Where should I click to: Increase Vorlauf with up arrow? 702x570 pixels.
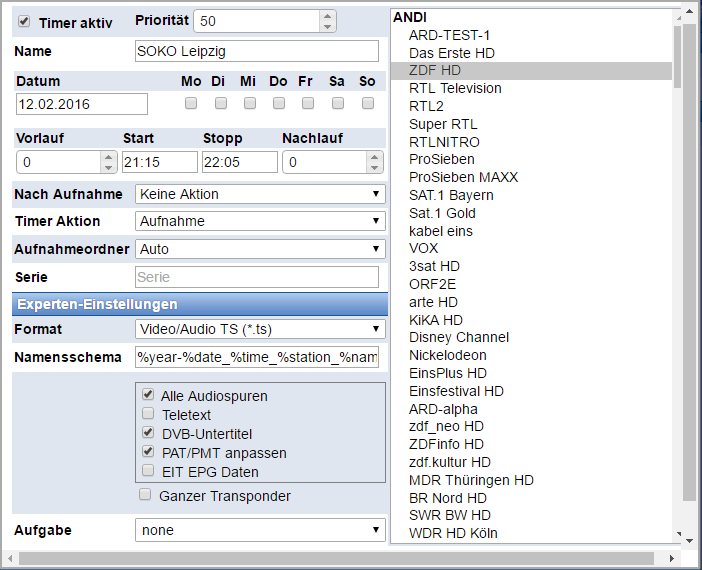click(x=108, y=157)
